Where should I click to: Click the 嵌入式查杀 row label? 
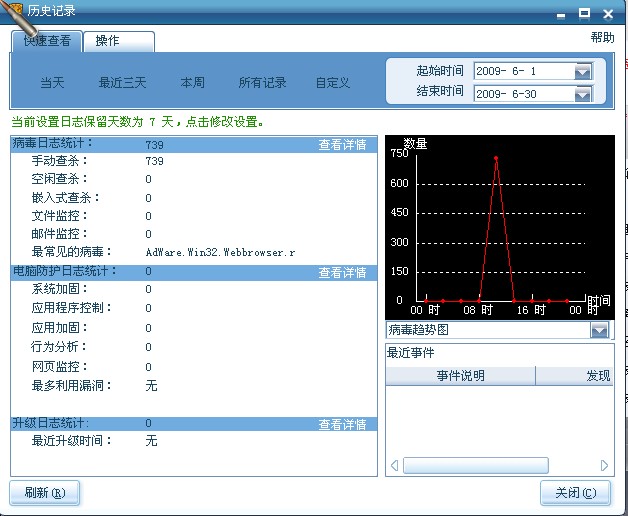pos(66,198)
